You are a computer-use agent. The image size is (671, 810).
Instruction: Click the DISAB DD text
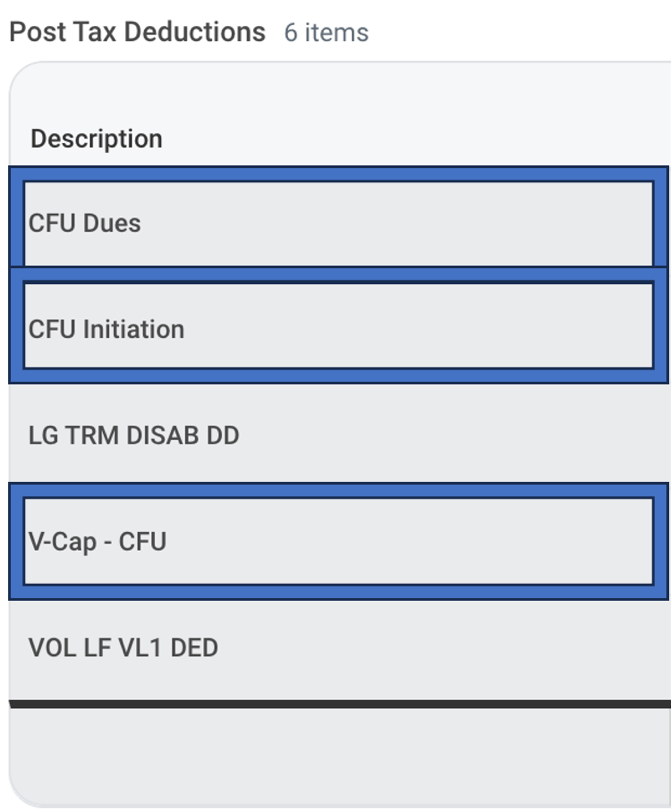click(182, 435)
